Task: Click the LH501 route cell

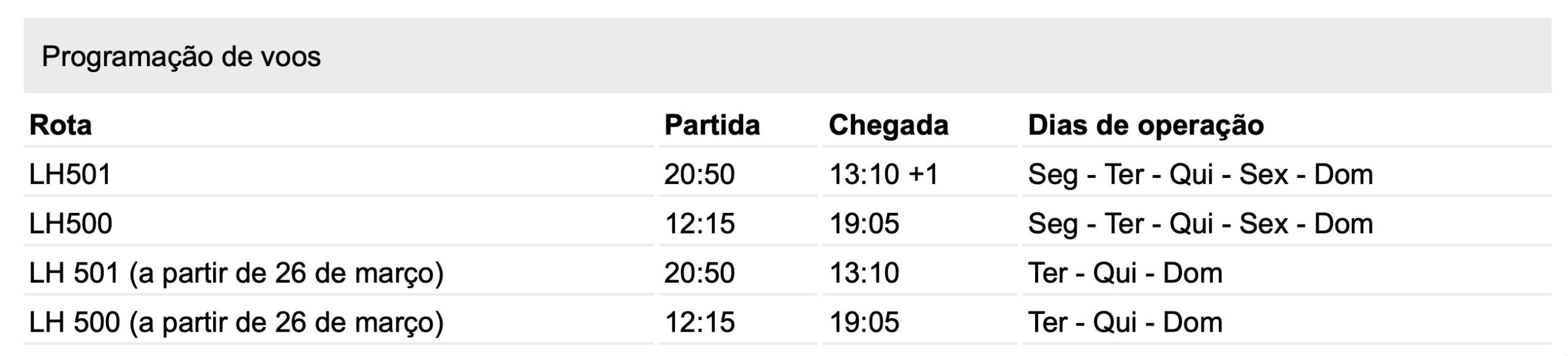Action: 70,175
